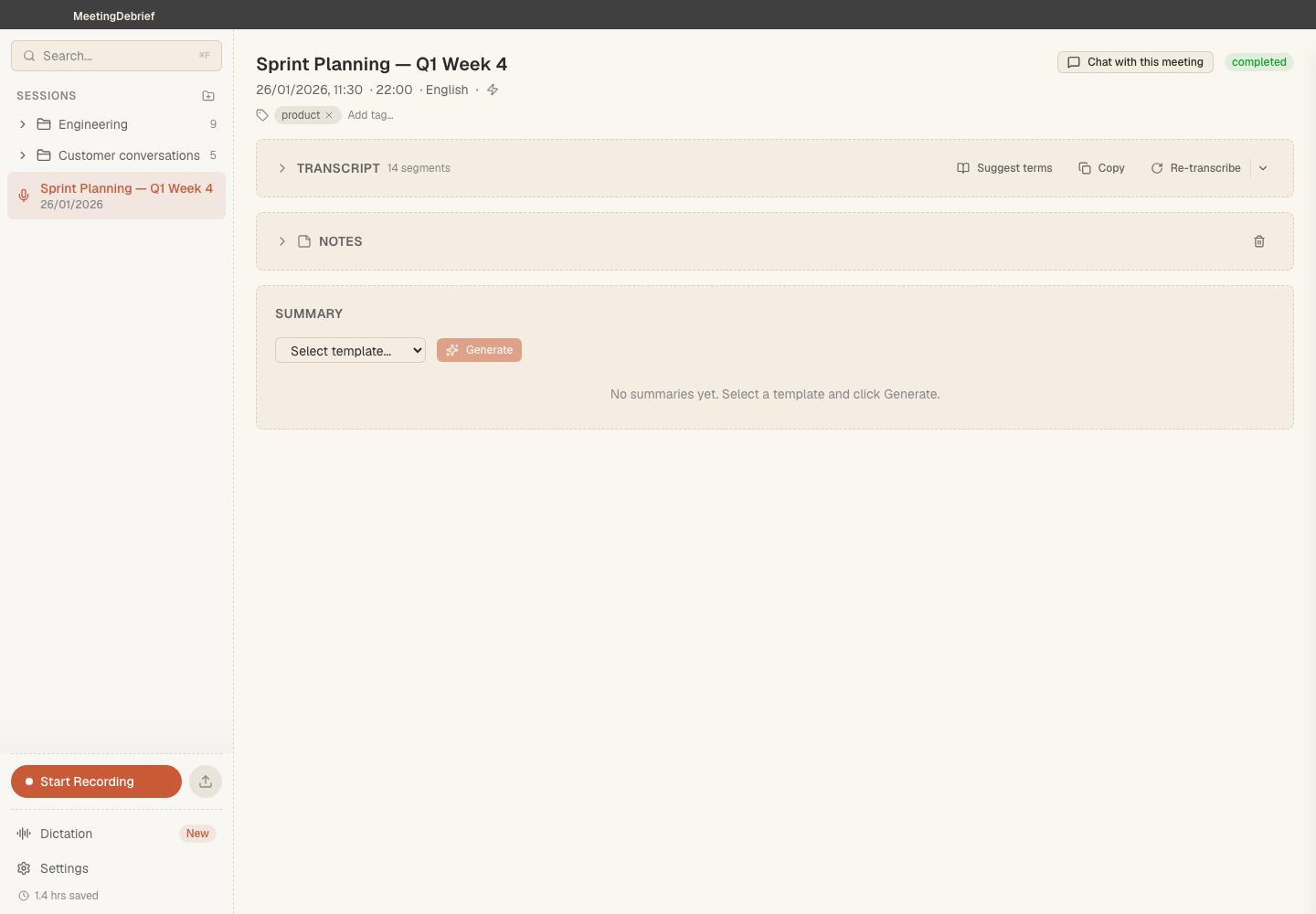Expand the Engineering folder chevron

[x=23, y=124]
